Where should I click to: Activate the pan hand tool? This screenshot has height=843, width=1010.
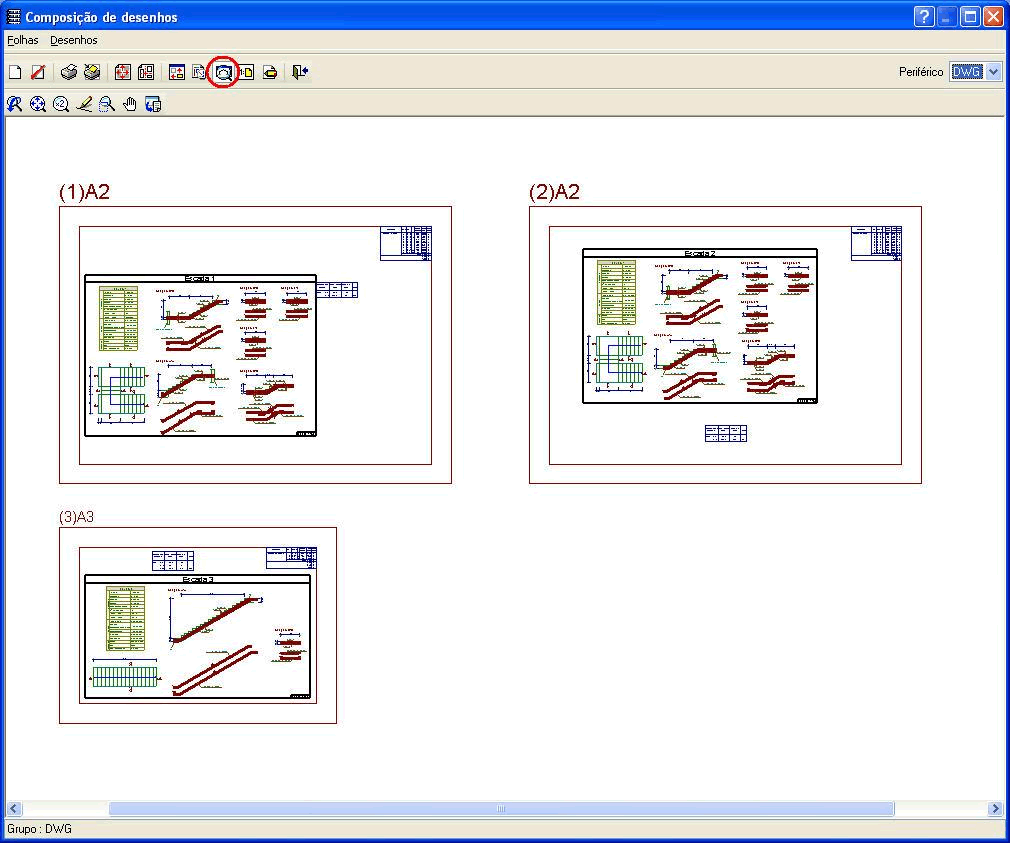[130, 104]
